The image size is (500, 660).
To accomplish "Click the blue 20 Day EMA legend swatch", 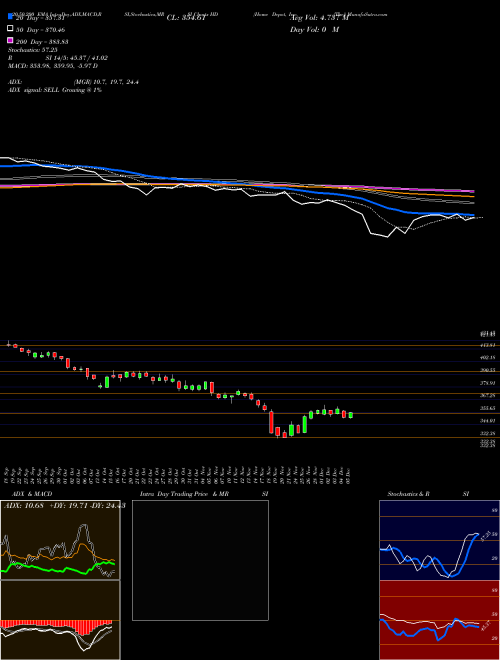I will coord(10,17).
